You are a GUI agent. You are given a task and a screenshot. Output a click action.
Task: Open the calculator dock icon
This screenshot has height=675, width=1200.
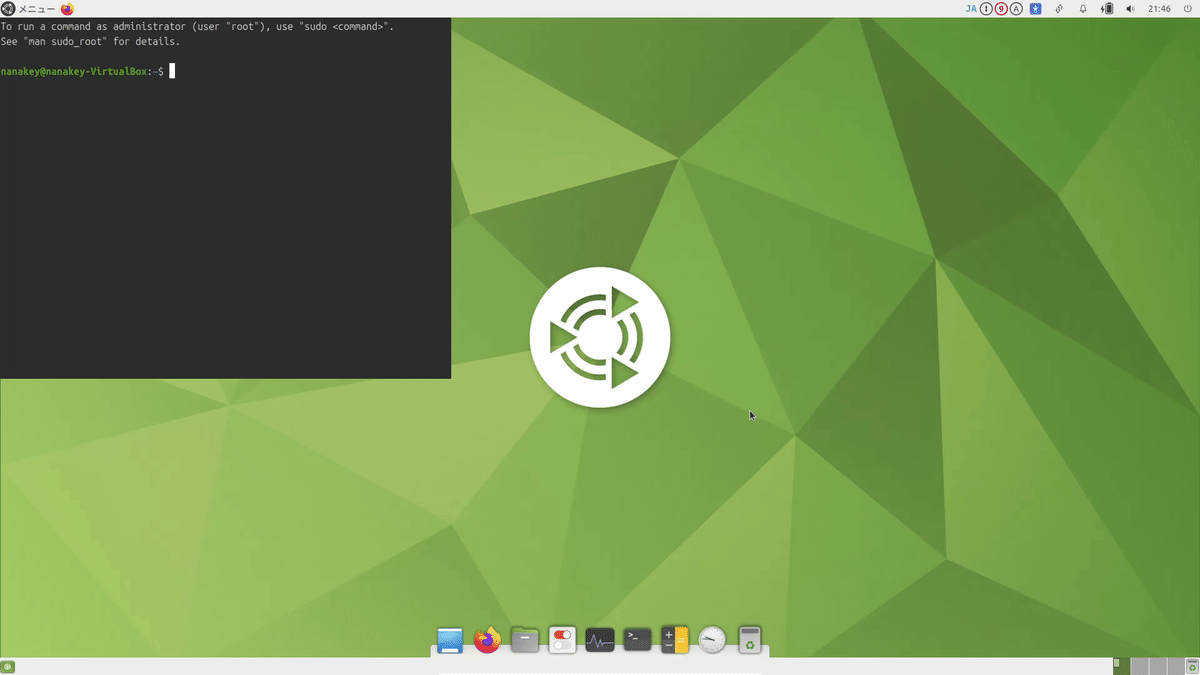(x=675, y=640)
